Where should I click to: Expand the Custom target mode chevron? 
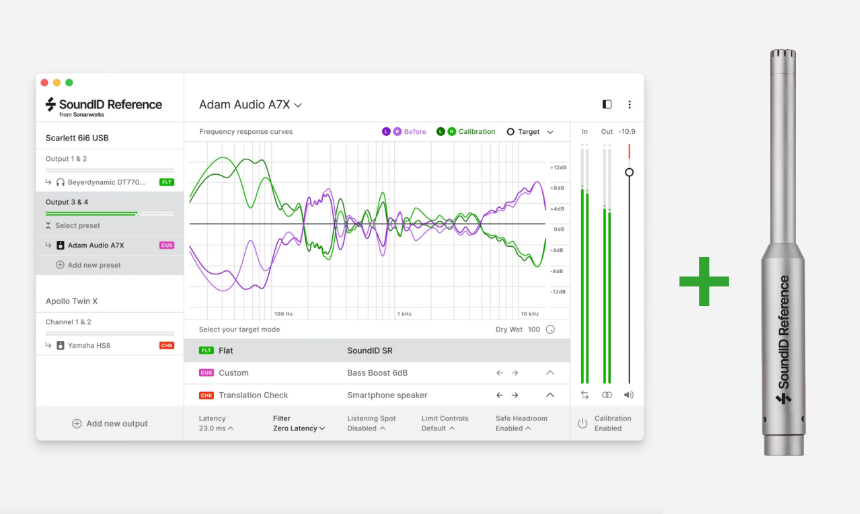[550, 373]
